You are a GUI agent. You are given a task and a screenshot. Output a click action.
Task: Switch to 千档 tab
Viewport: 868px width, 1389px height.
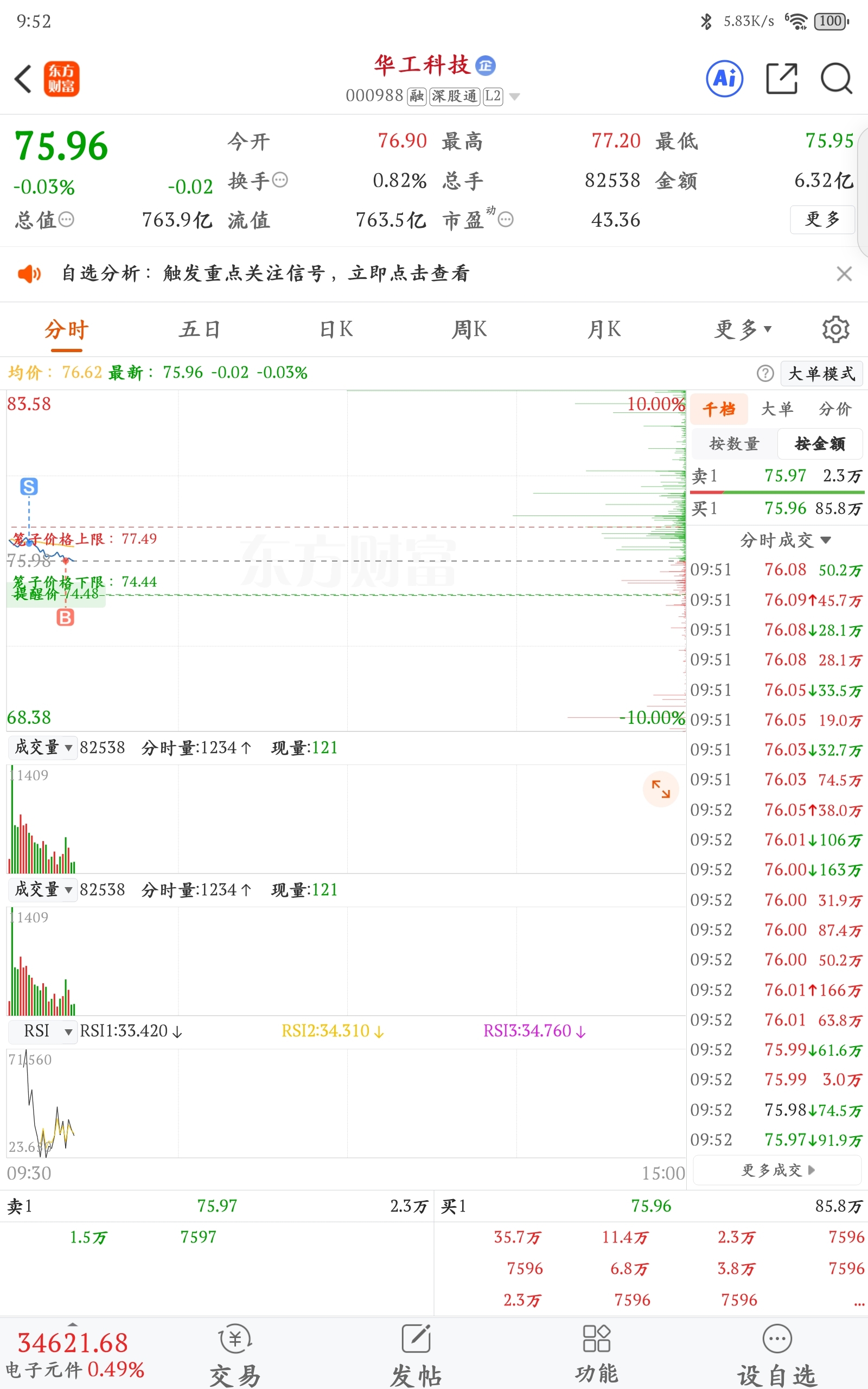point(719,409)
